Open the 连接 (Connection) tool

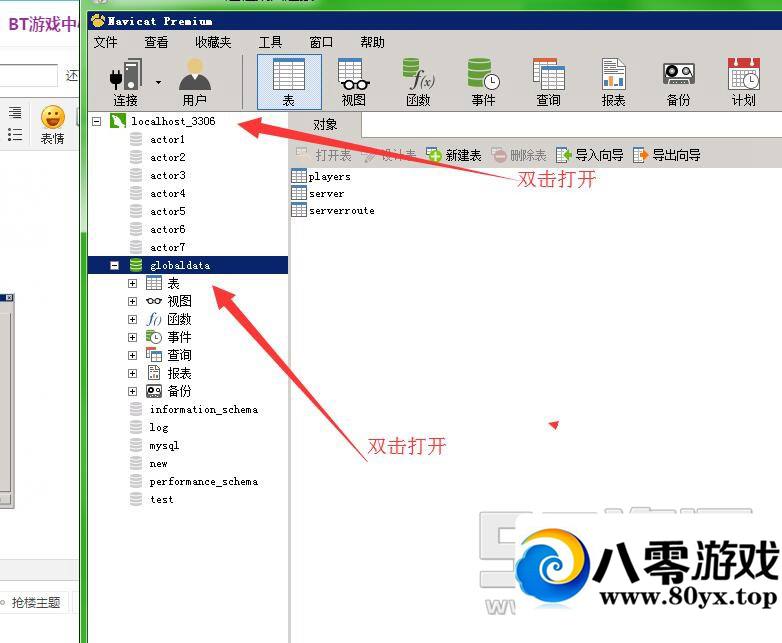tap(126, 82)
